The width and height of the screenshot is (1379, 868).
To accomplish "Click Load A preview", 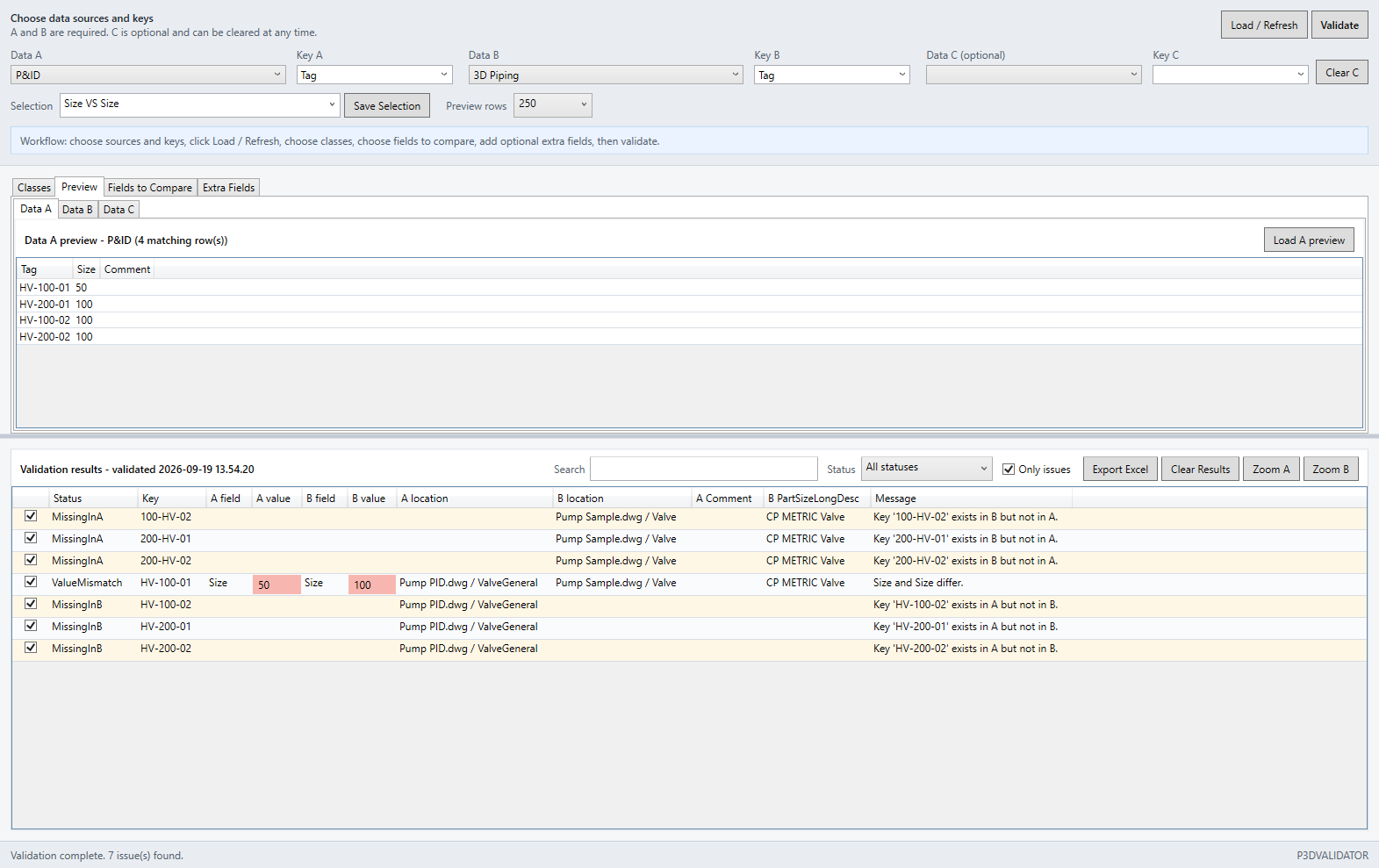I will (x=1309, y=240).
